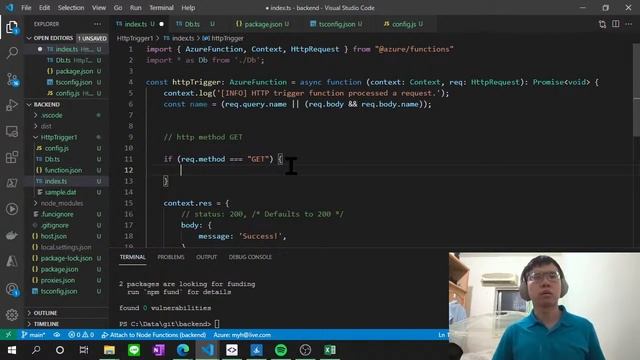Open Windows taskbar search
This screenshot has height=360, width=640.
tap(36, 350)
